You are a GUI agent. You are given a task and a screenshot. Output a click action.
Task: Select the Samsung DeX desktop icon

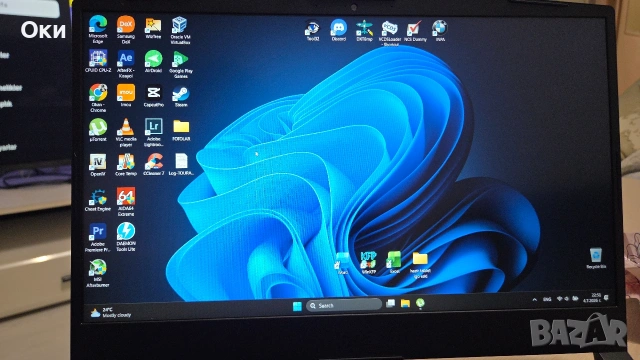pos(126,29)
